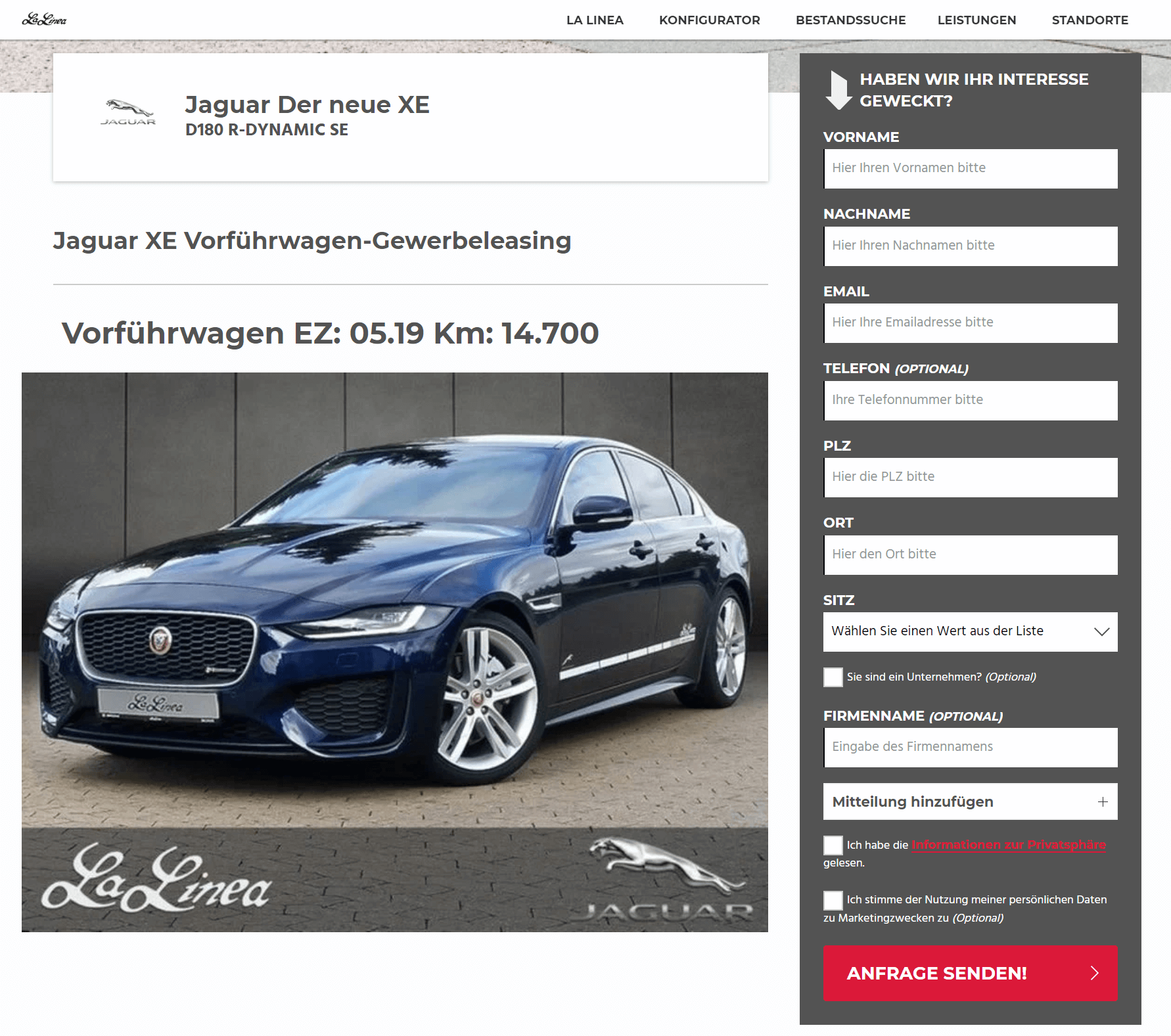
Task: Open the KONFIGURATOR menu item
Action: (710, 20)
